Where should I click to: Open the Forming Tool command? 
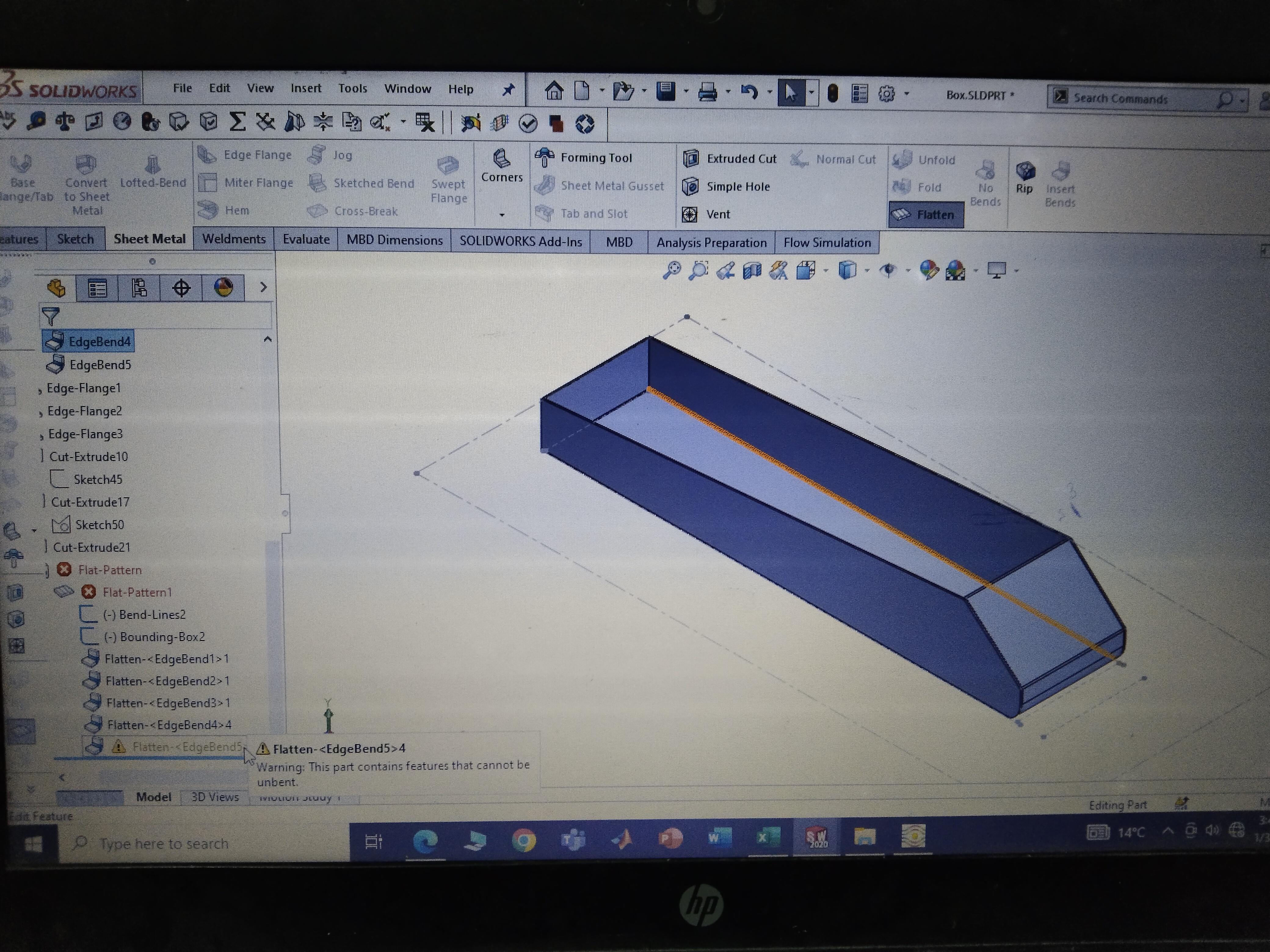583,157
